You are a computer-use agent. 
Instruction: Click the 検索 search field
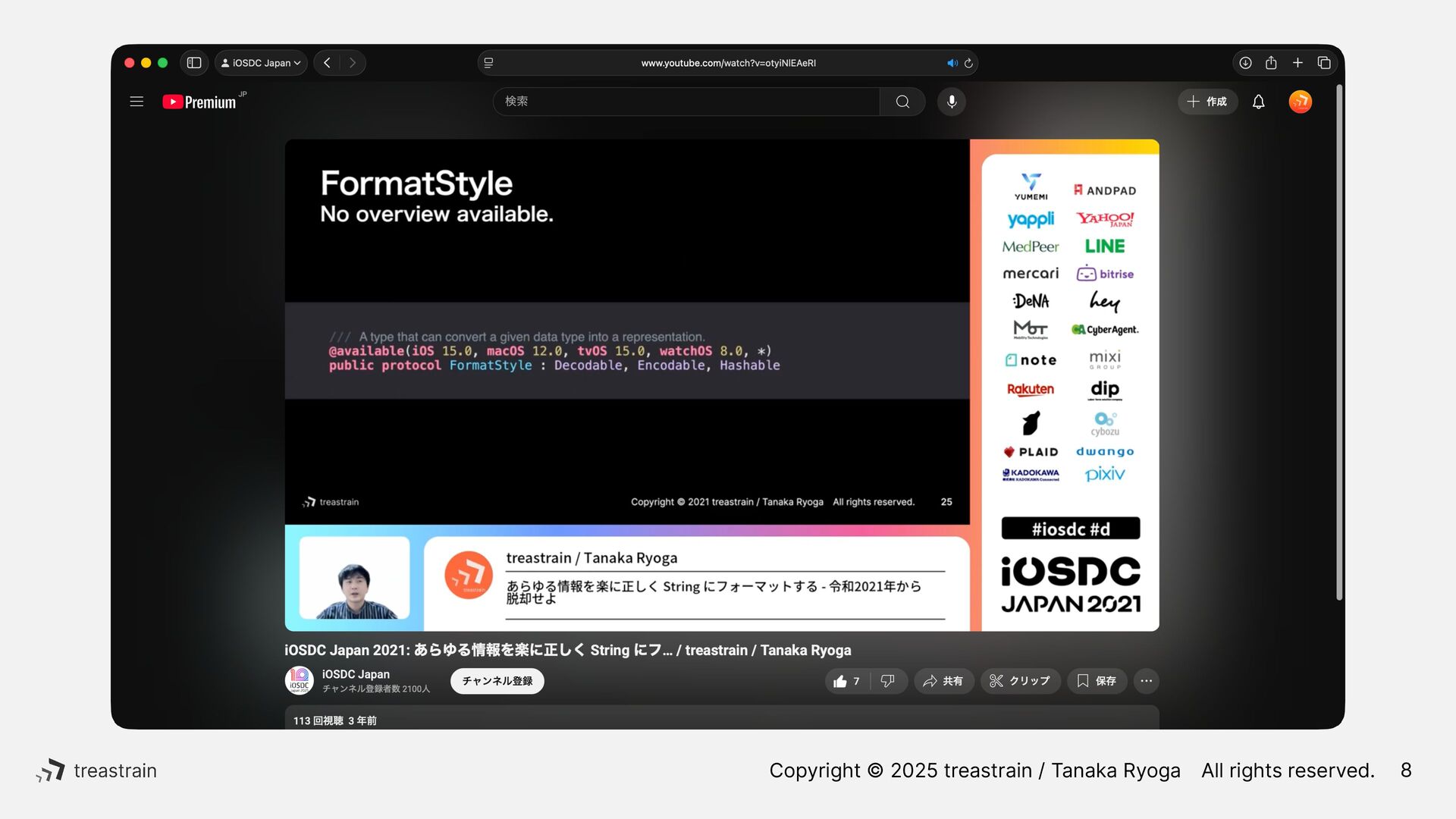coord(686,102)
